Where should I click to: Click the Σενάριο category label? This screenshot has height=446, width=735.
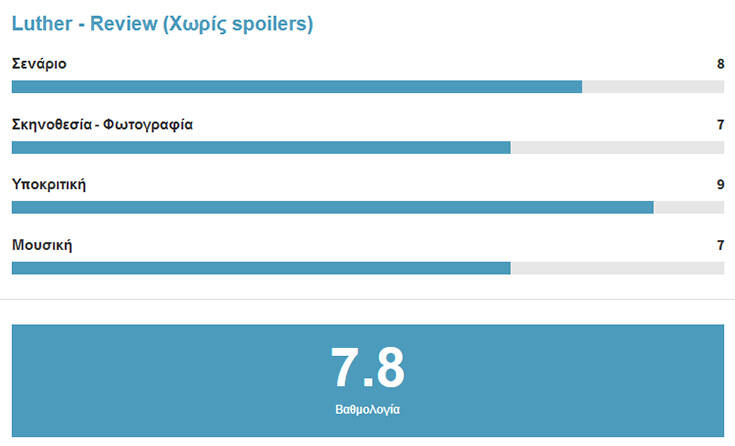39,64
